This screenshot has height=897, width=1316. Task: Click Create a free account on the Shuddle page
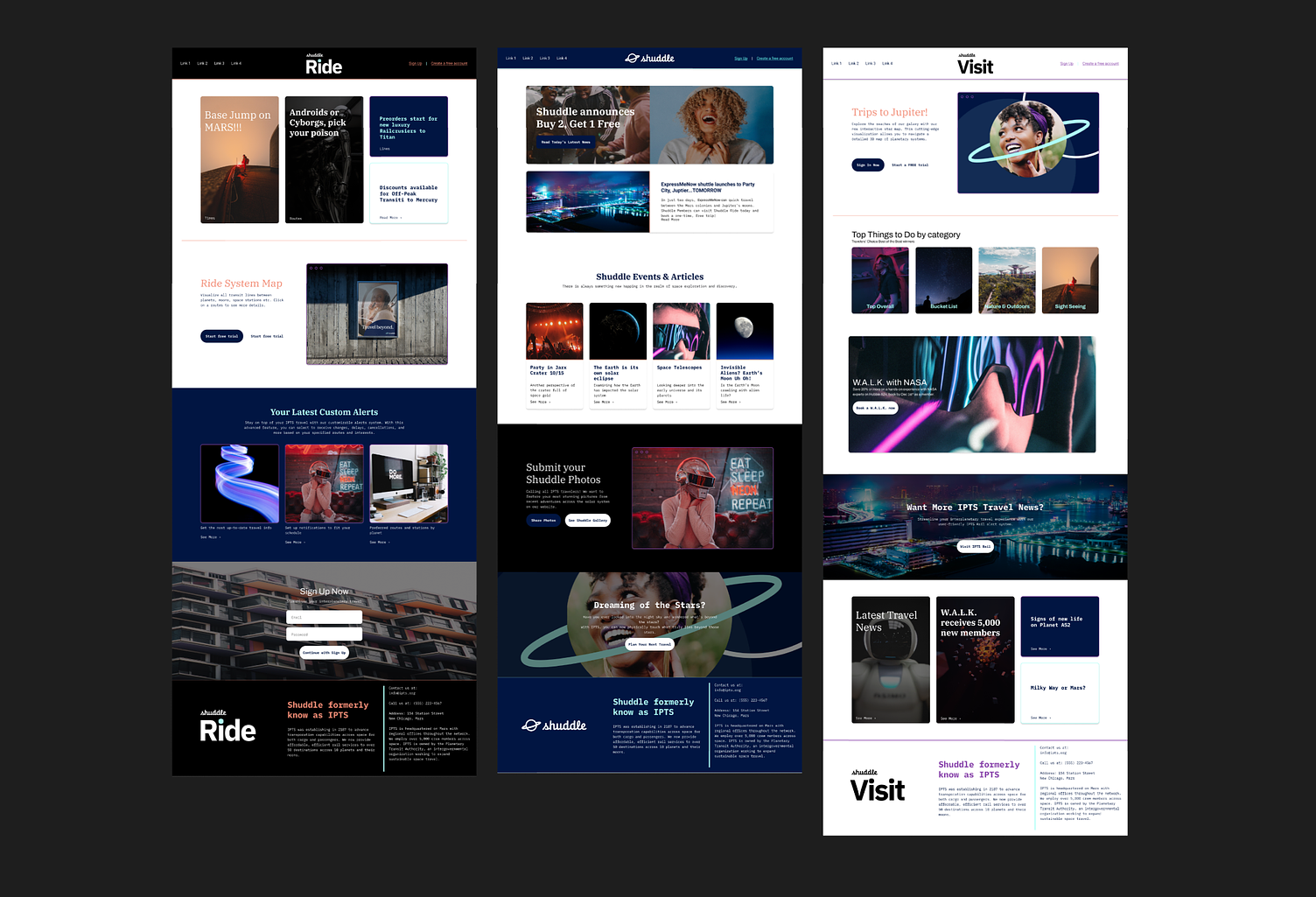click(775, 59)
